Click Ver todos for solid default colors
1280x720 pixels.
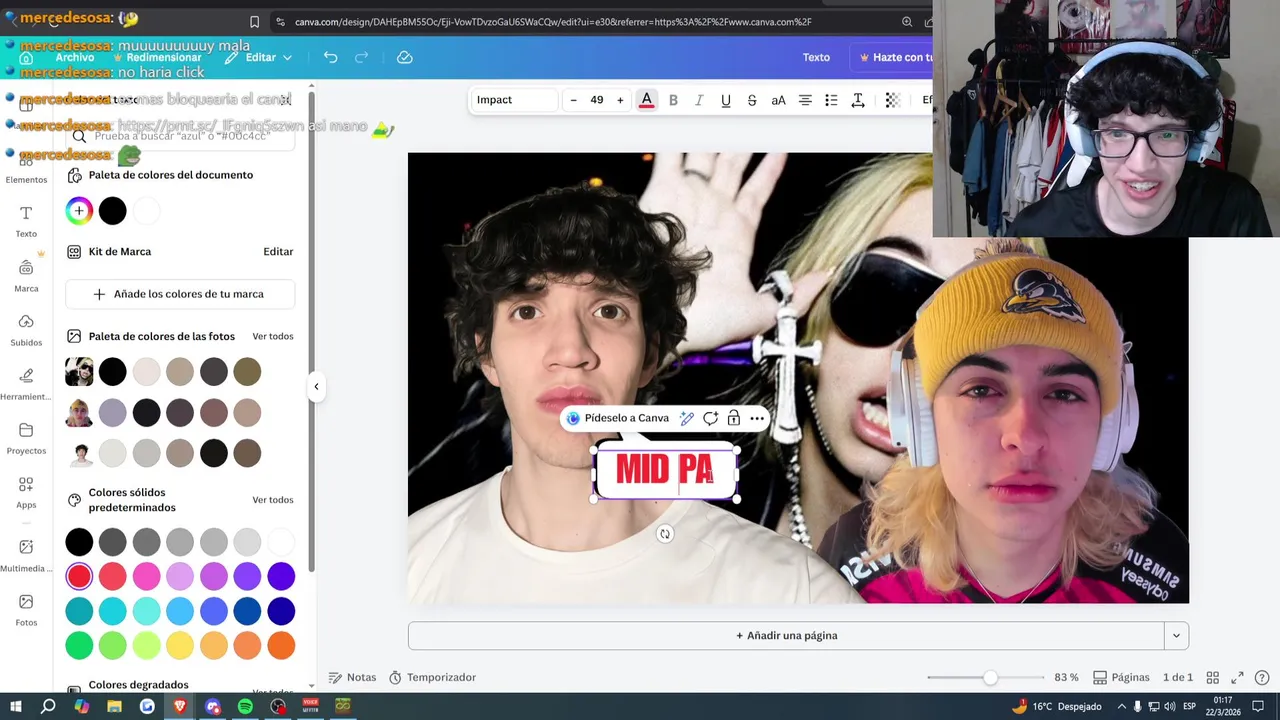click(x=273, y=500)
